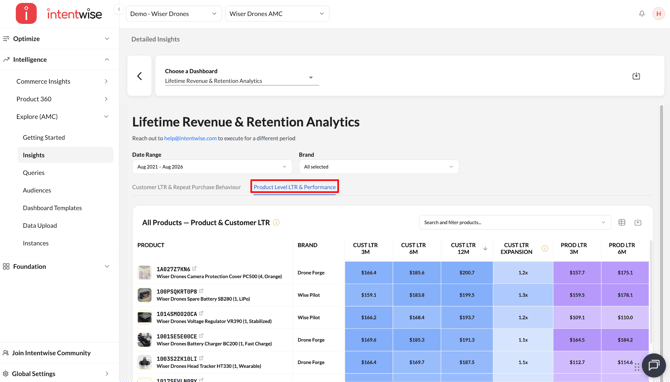670x382 pixels.
Task: Expand the Foundation section
Action: pyautogui.click(x=106, y=266)
